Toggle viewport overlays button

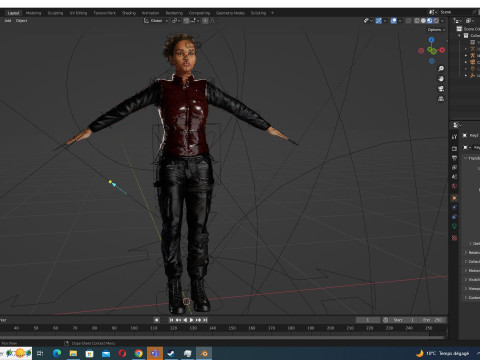pos(394,21)
